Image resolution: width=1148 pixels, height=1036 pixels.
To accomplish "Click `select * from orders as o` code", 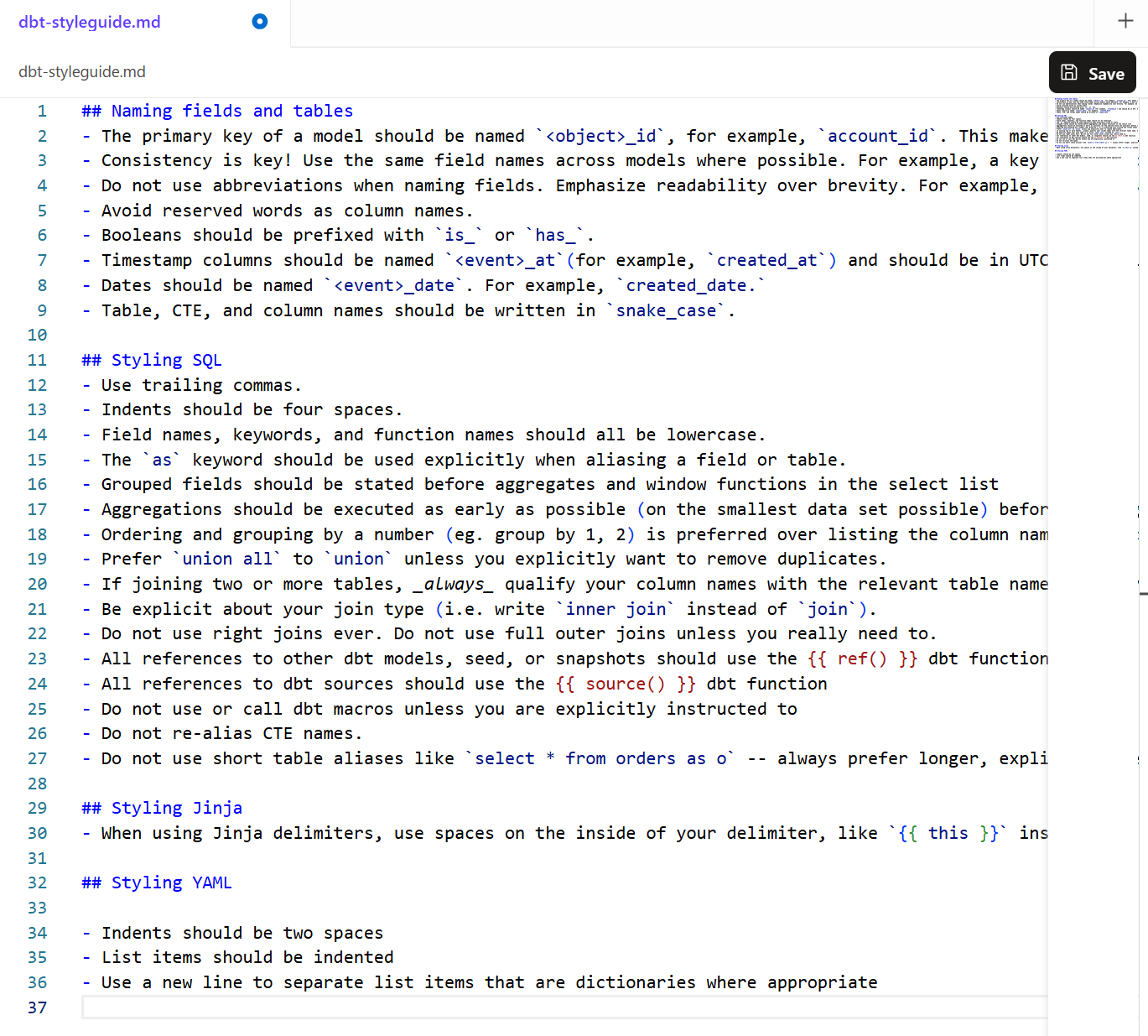I will [600, 758].
